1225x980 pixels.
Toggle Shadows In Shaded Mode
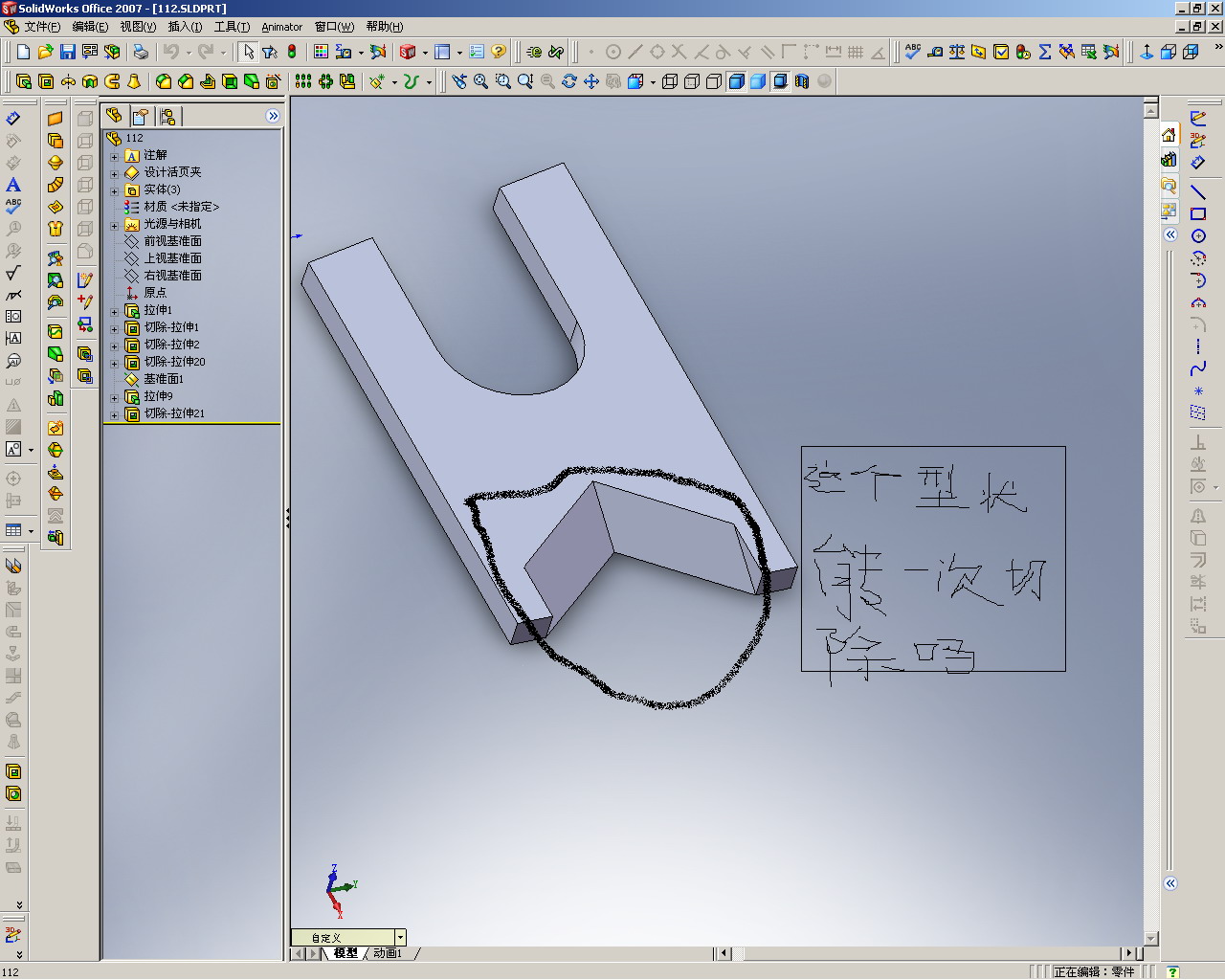[780, 81]
